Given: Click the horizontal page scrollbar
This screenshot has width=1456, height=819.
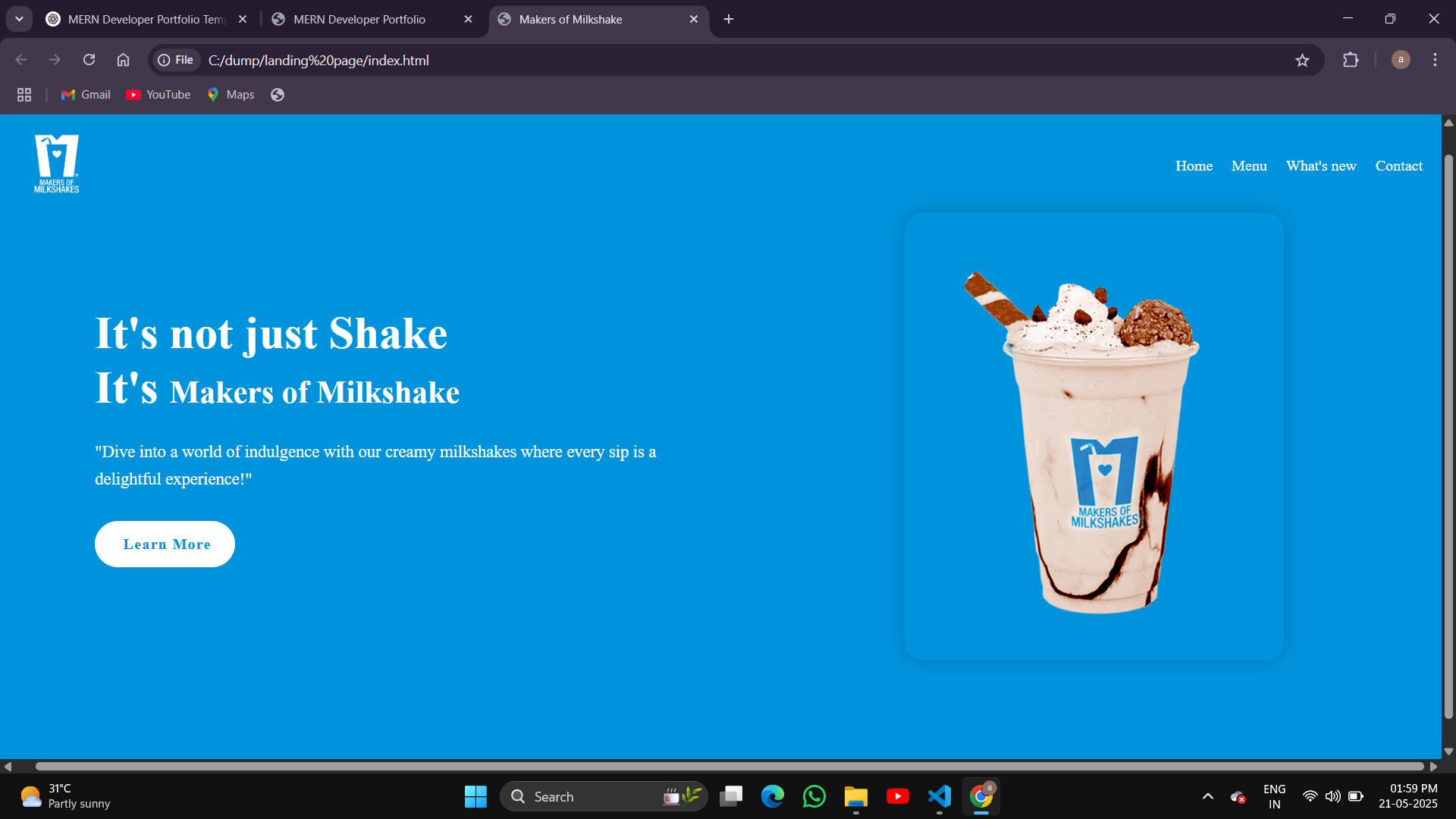Looking at the screenshot, I should 728,767.
